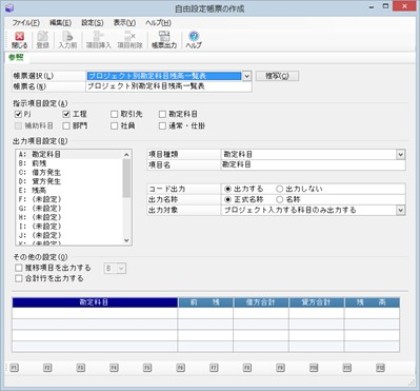Open the ファイル(F) menu
Screen dimensions: 420x391
coord(26,23)
